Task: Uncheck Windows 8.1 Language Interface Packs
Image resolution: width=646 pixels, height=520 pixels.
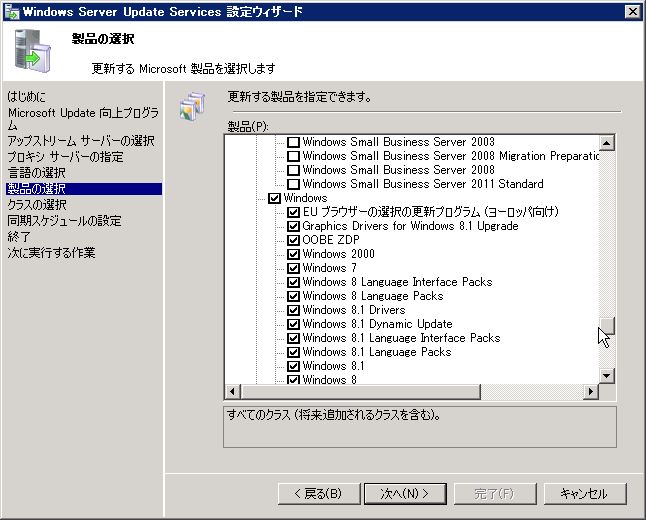Action: pyautogui.click(x=293, y=338)
